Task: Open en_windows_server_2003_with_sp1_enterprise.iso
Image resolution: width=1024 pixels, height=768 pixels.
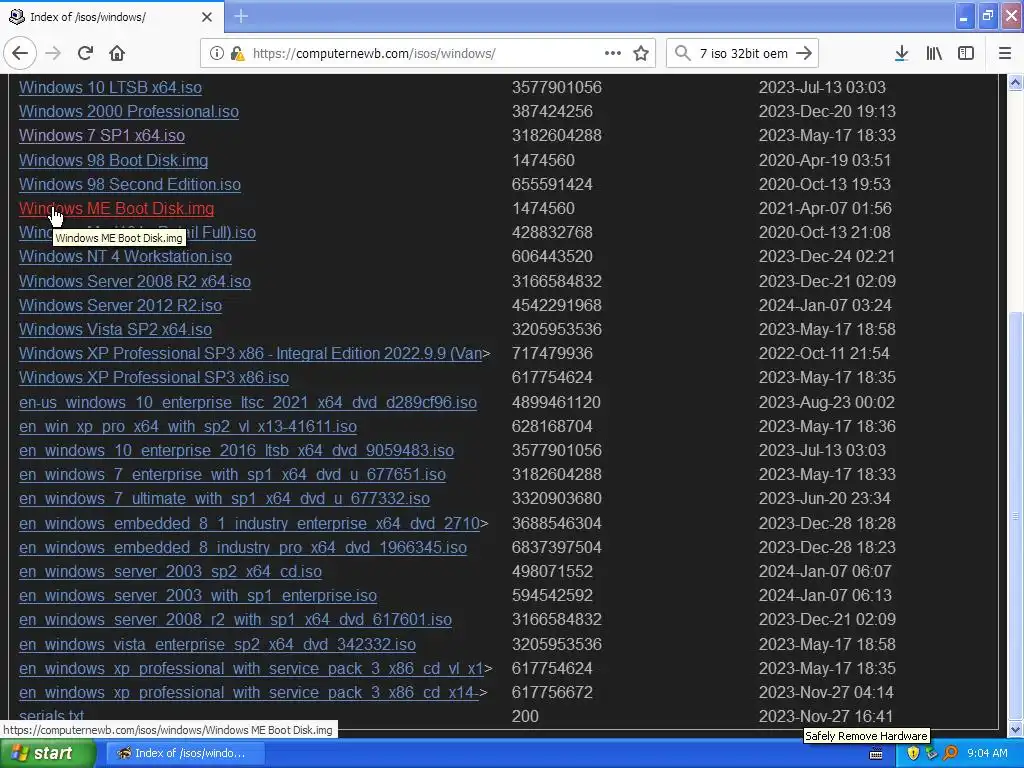Action: pos(198,596)
